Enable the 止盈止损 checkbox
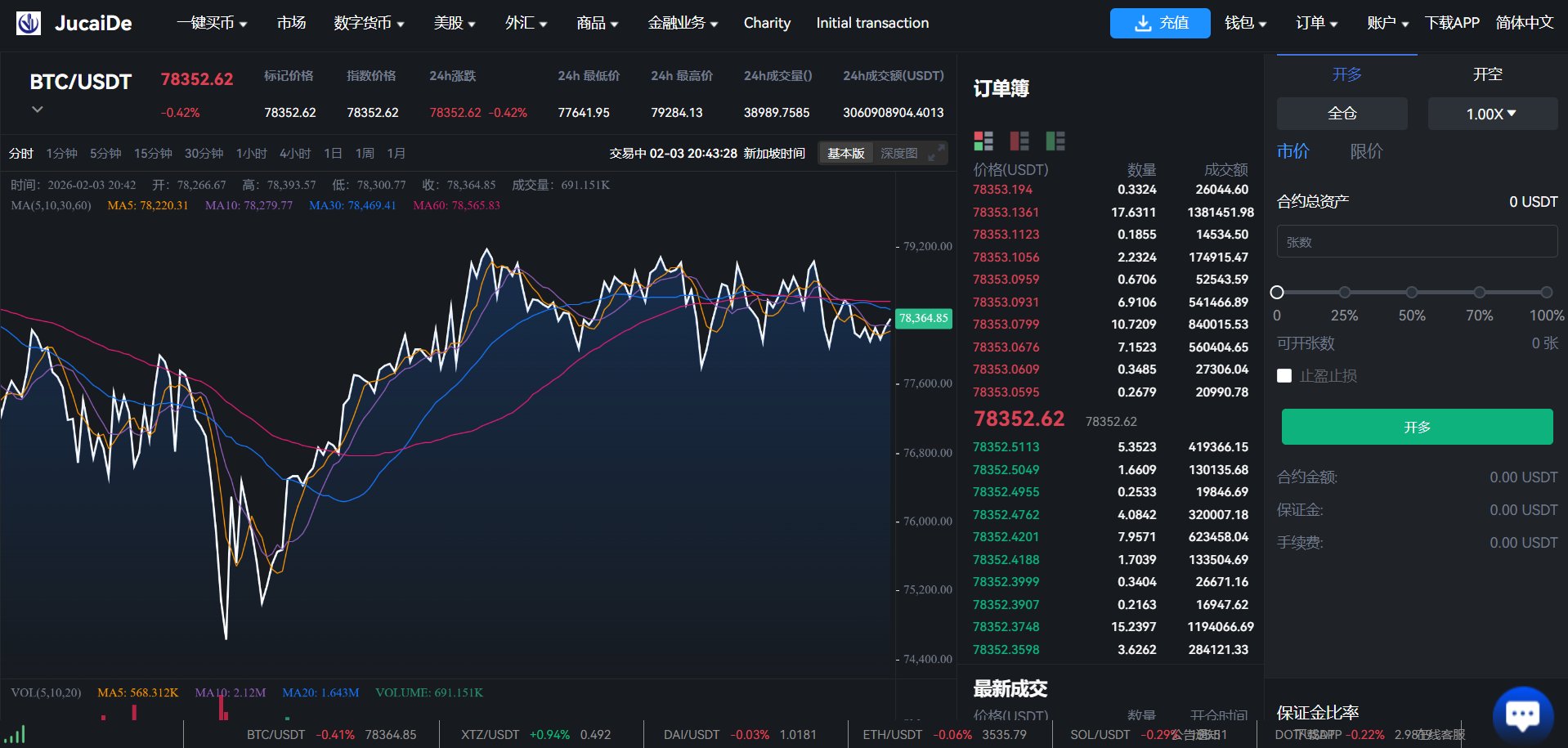Image resolution: width=1568 pixels, height=748 pixels. [x=1284, y=376]
